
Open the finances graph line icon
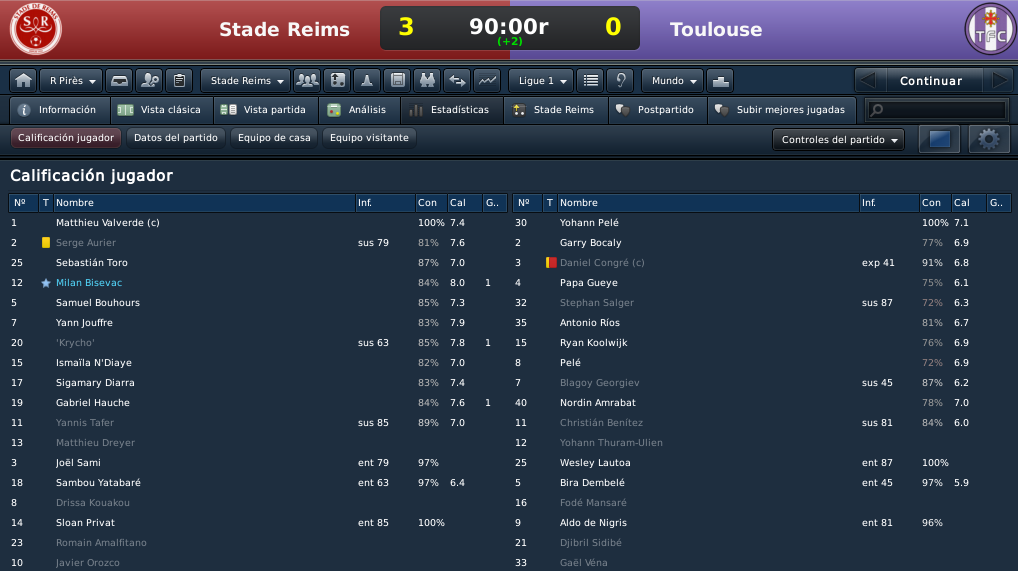pos(487,81)
